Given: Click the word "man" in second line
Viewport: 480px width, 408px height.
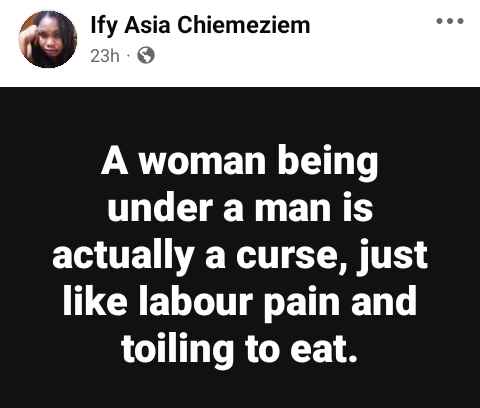Looking at the screenshot, I should [x=292, y=210].
